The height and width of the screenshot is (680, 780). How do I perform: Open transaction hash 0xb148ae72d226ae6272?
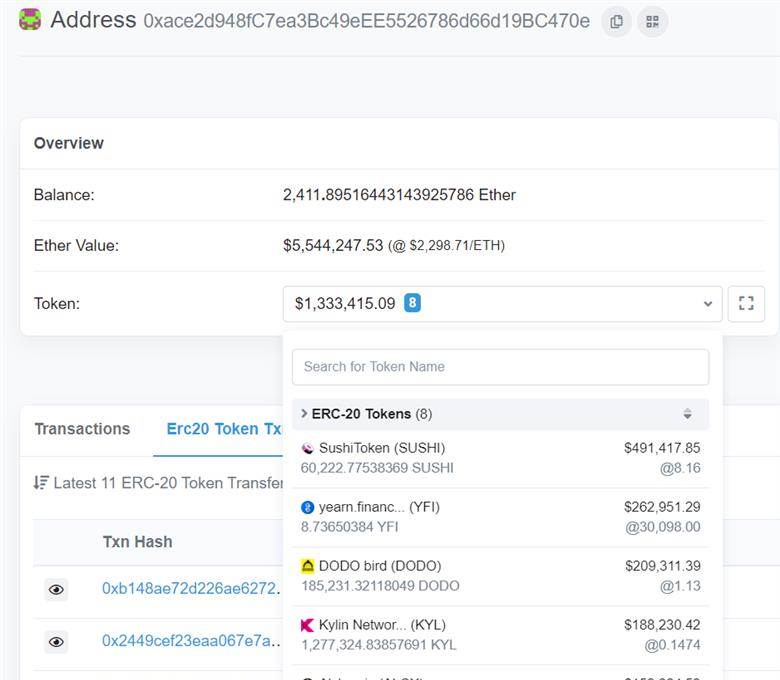click(x=191, y=588)
